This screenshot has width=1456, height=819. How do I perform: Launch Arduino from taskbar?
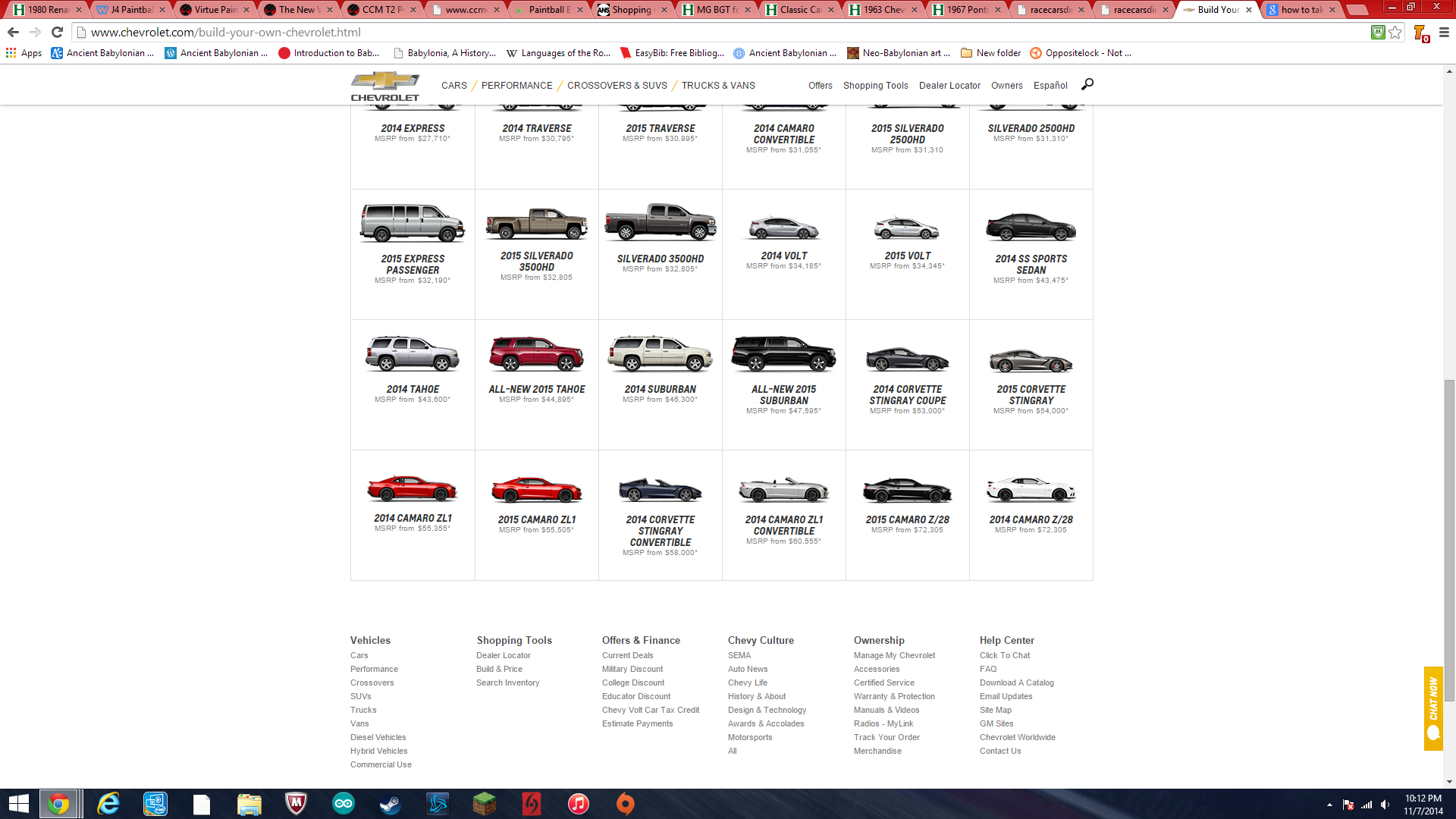pyautogui.click(x=343, y=804)
